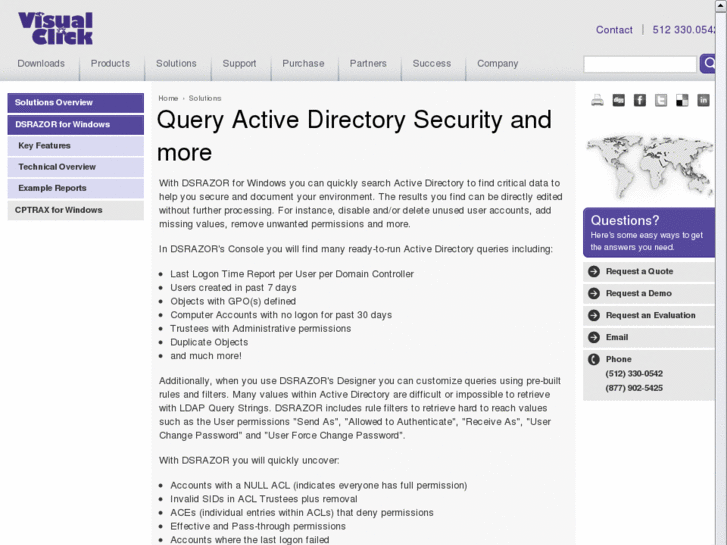Go to Solutions in the breadcrumb
Screen dimensions: 727x545
click(x=205, y=98)
